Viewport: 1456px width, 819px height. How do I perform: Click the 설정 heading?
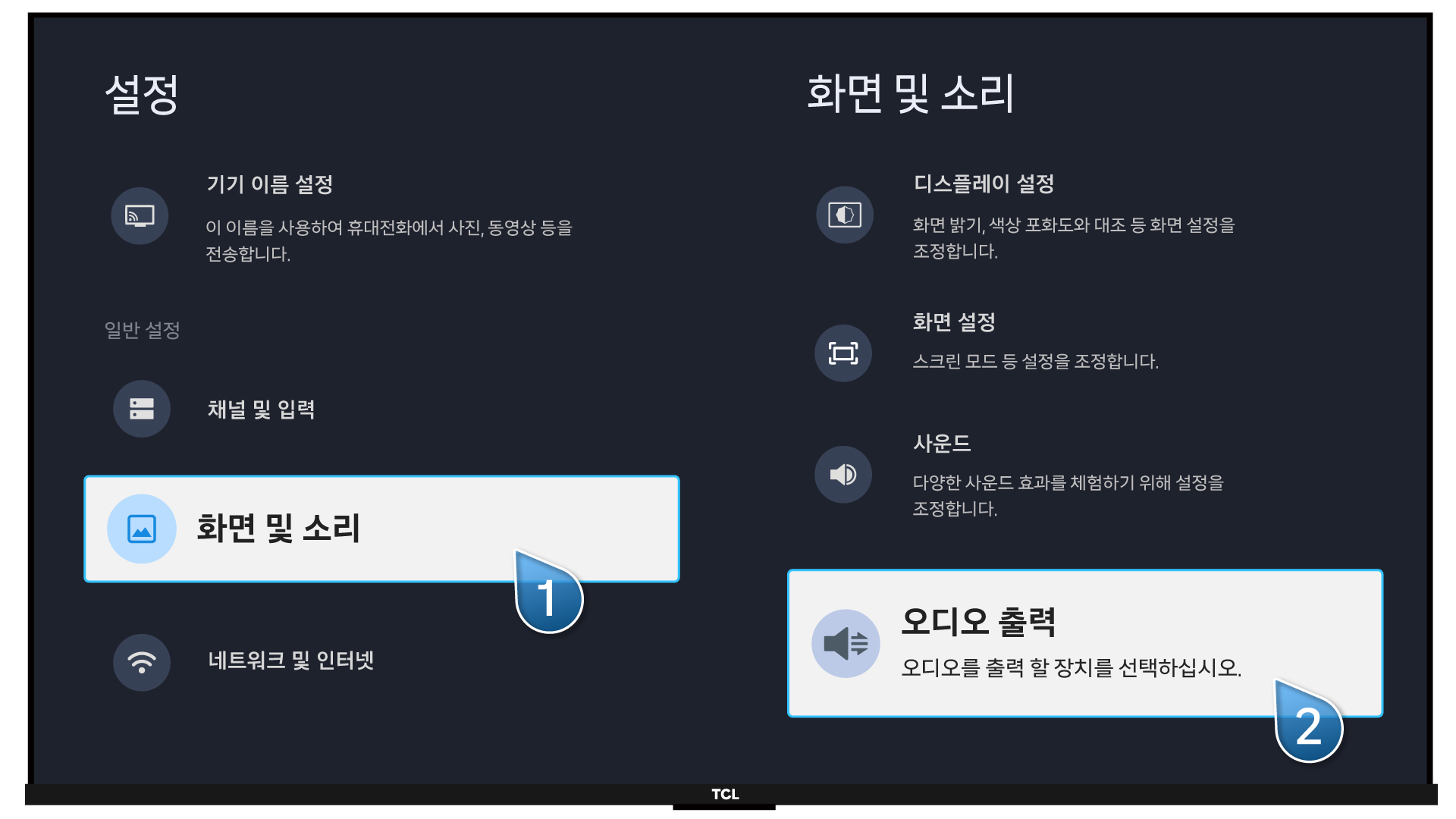[142, 95]
